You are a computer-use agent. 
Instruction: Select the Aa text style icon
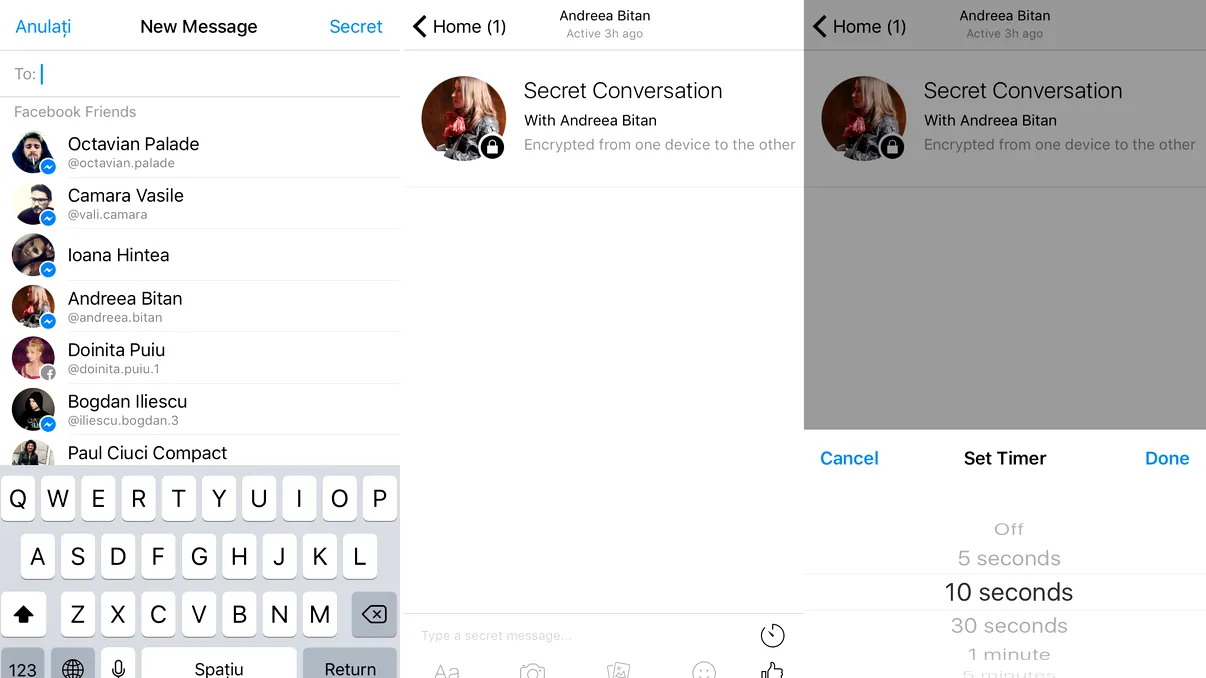click(x=446, y=670)
